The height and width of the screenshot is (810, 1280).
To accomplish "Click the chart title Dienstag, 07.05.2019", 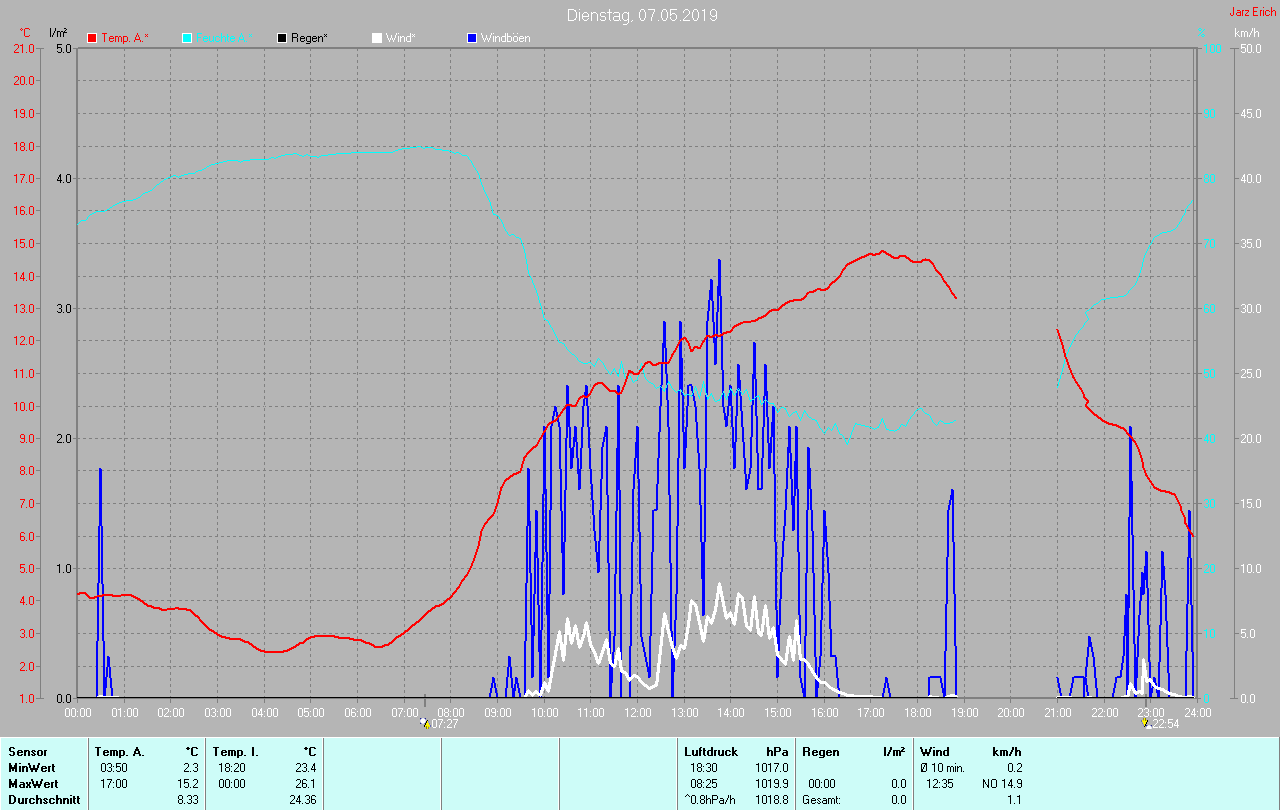I will point(642,15).
